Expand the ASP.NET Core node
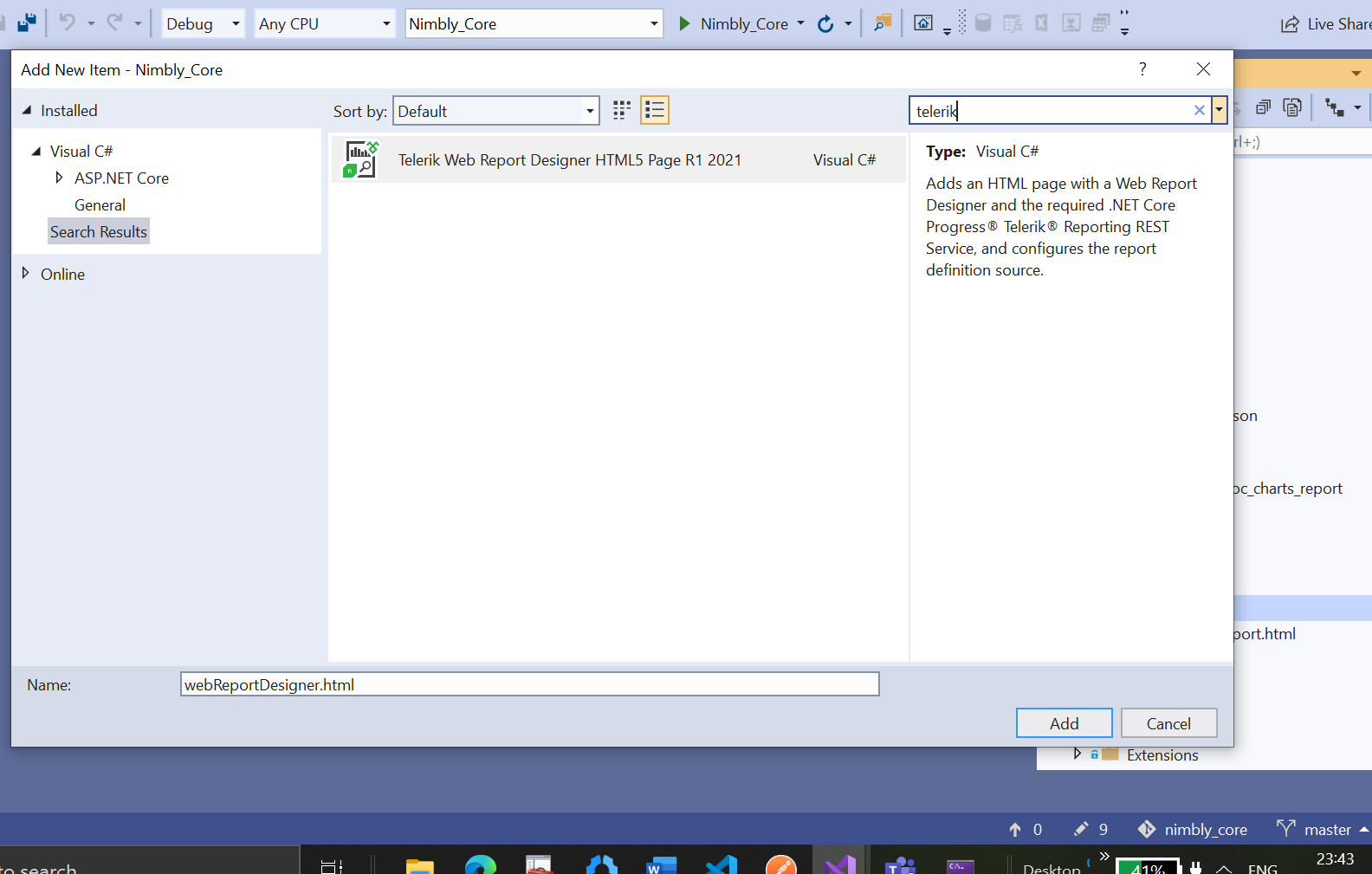Screen dimensions: 1372x874 coord(59,178)
